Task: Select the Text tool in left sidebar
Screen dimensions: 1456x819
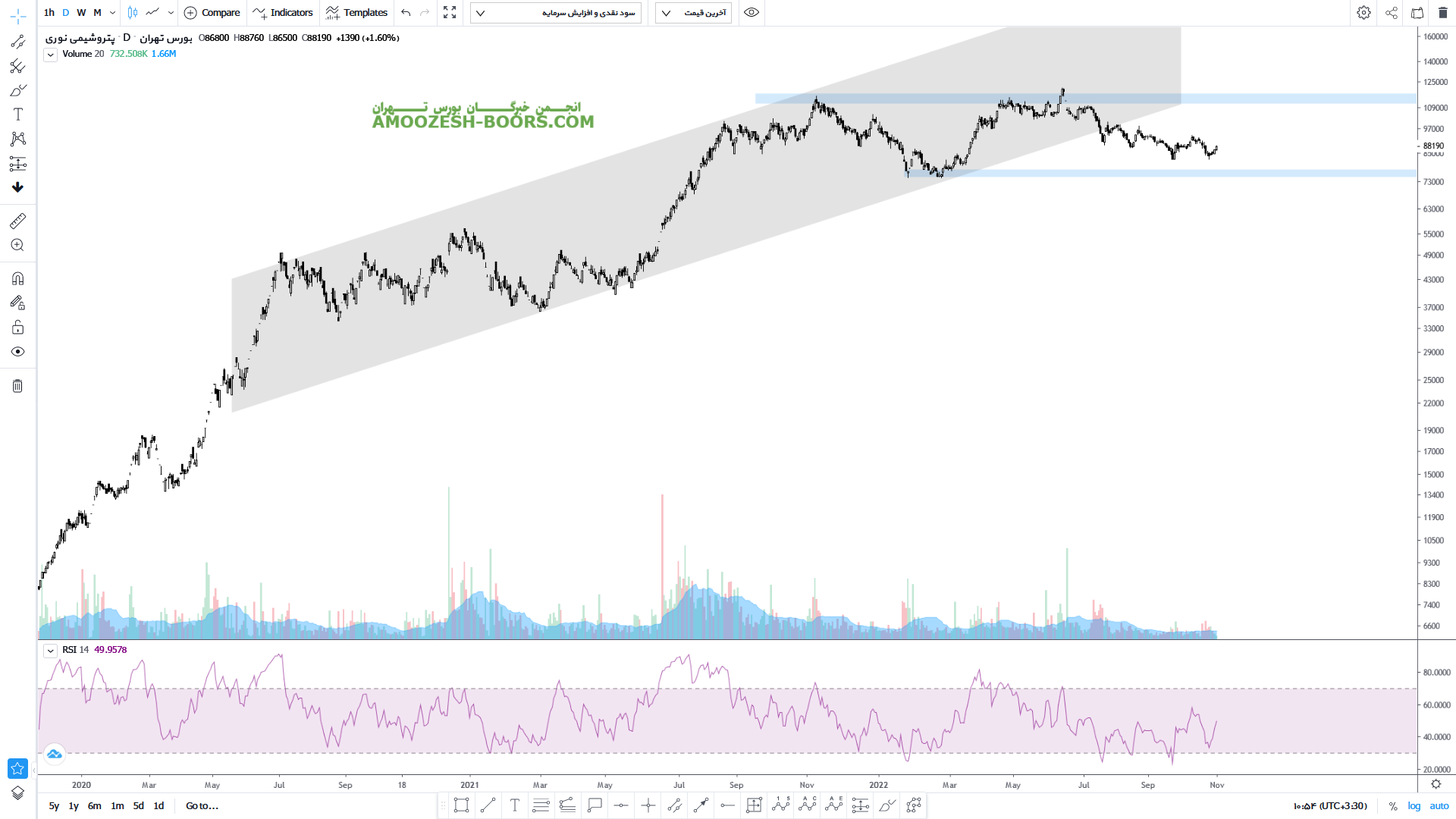Action: pos(18,115)
